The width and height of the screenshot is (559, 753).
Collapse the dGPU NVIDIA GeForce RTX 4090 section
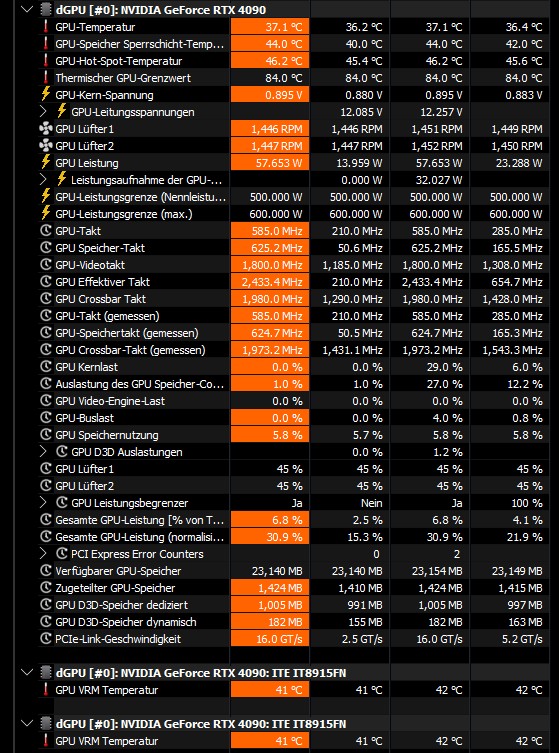(x=28, y=10)
